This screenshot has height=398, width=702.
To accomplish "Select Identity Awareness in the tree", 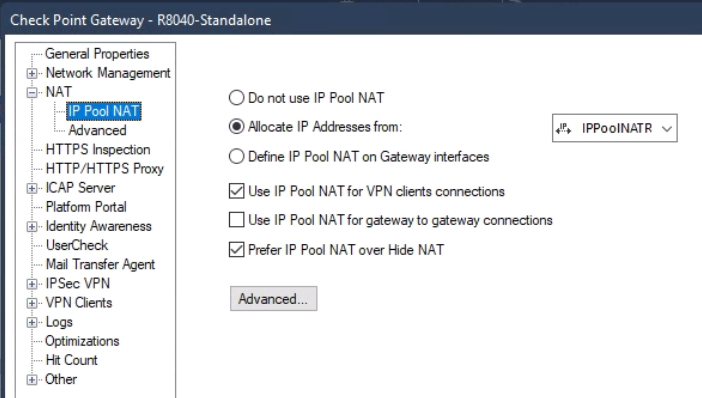I will coord(98,226).
